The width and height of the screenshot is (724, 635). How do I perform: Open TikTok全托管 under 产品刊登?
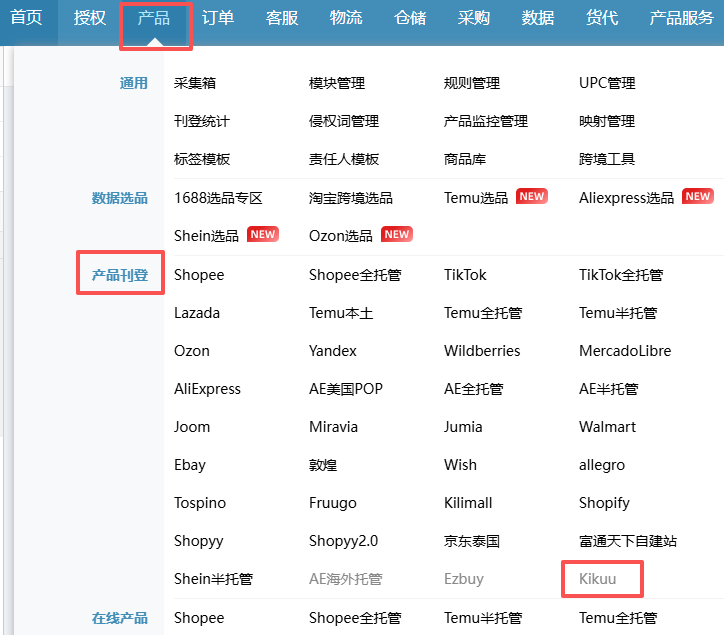pos(620,275)
